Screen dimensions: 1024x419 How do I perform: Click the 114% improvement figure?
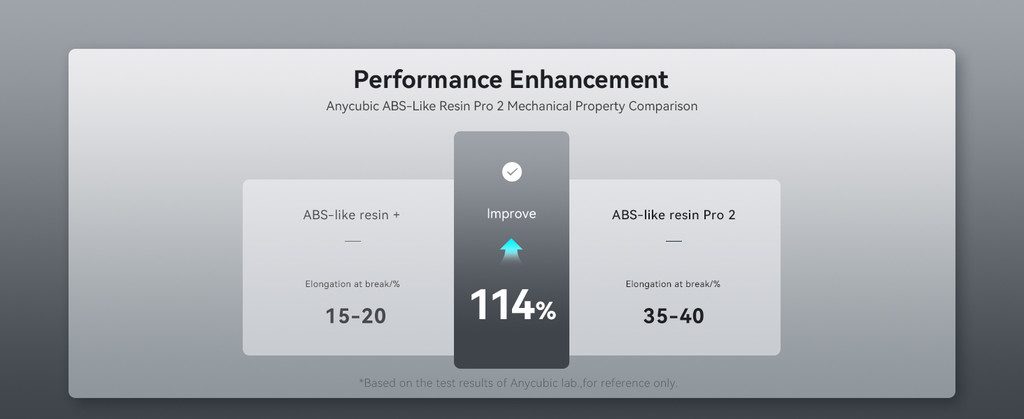click(513, 305)
